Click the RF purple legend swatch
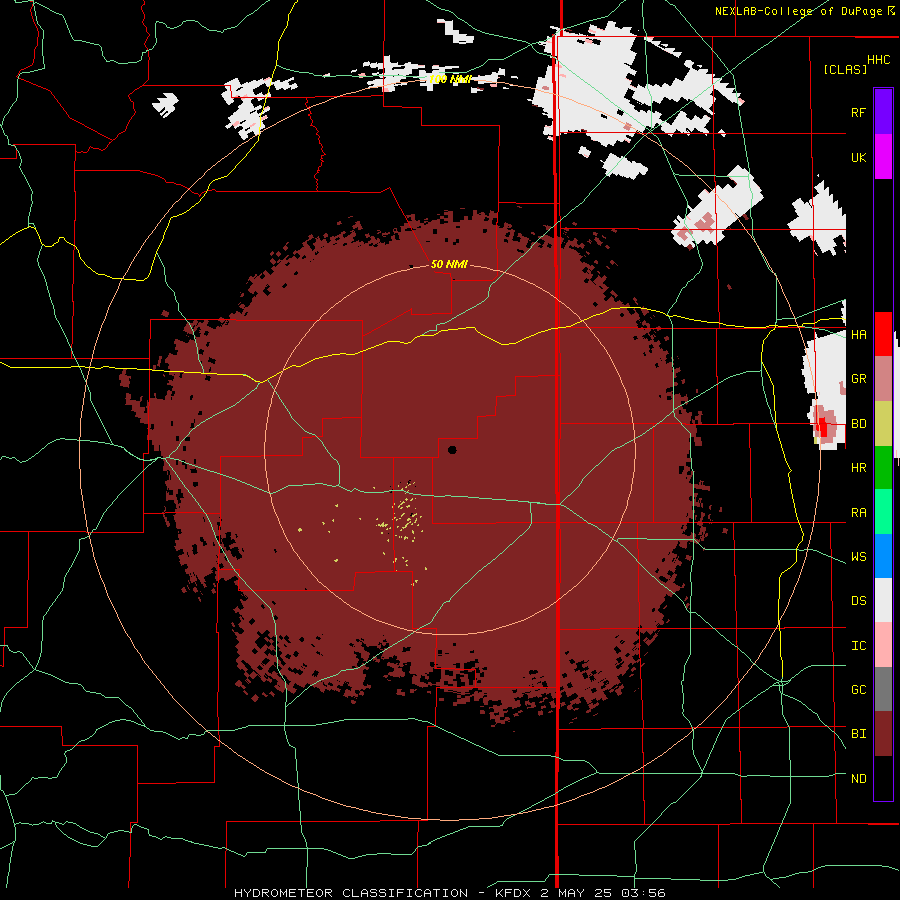900x900 pixels. pos(883,112)
